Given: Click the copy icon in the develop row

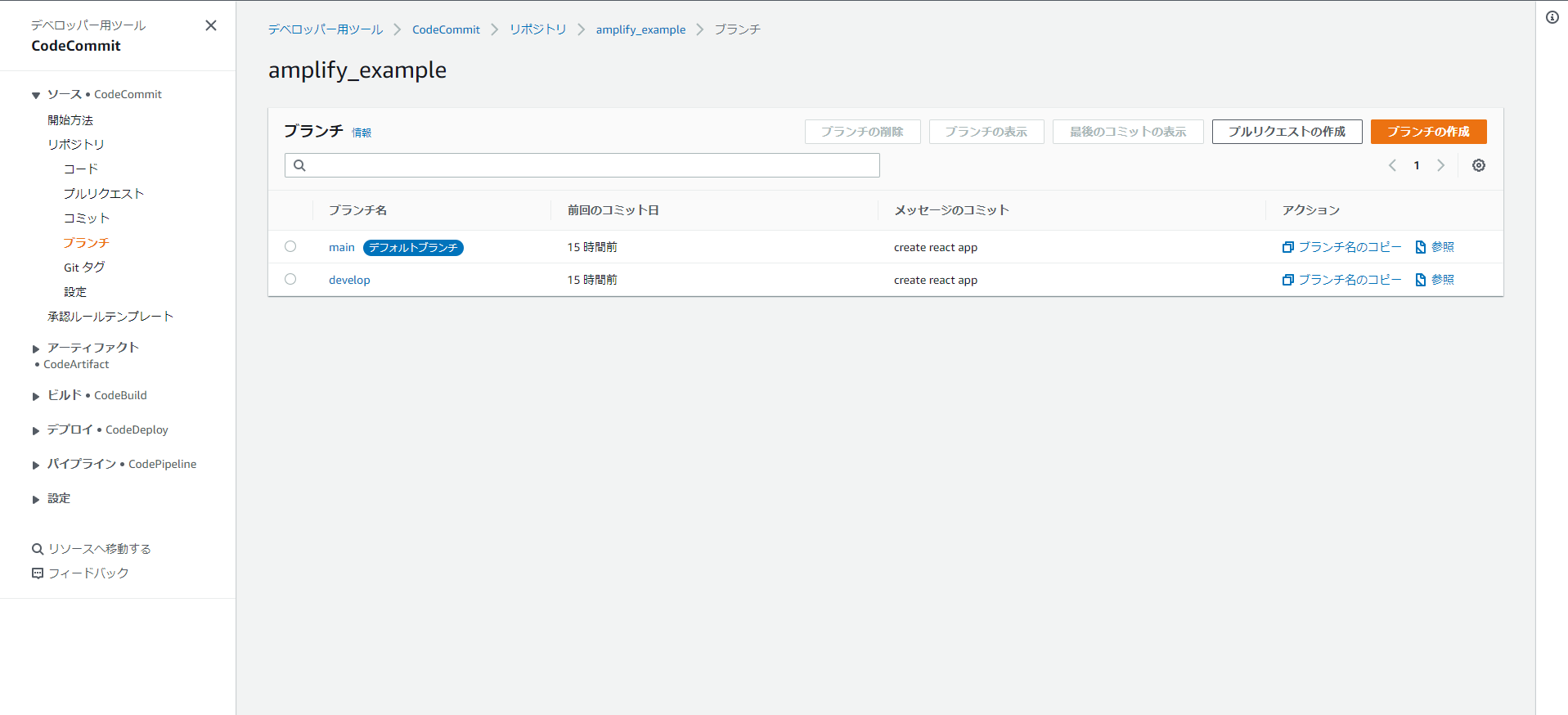Looking at the screenshot, I should pos(1287,280).
